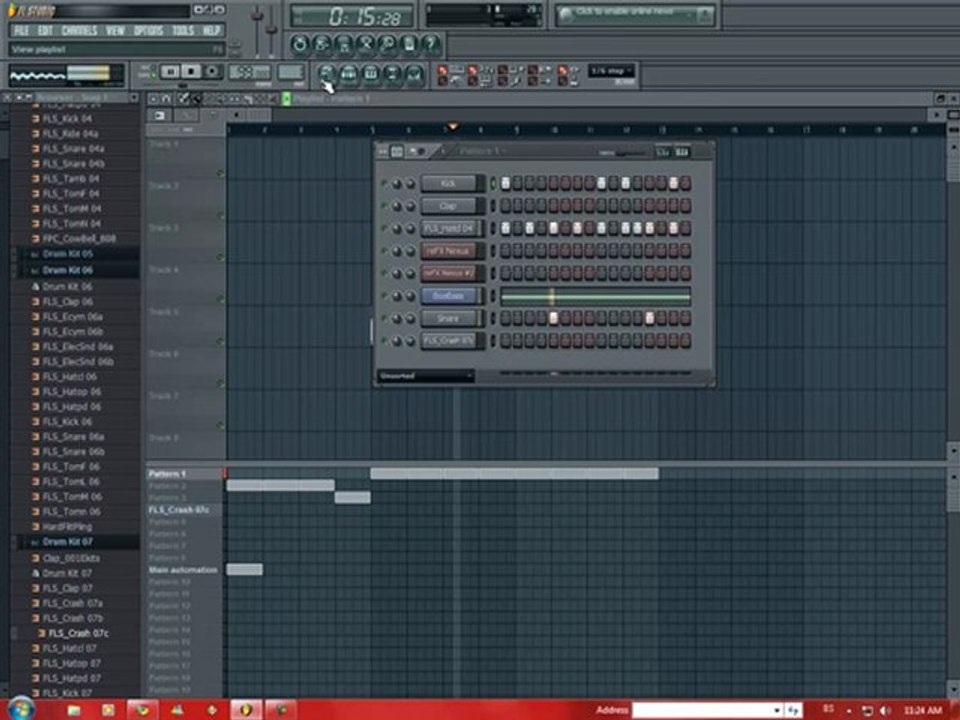Image resolution: width=960 pixels, height=720 pixels.
Task: Open the VIEW menu
Action: click(x=115, y=30)
